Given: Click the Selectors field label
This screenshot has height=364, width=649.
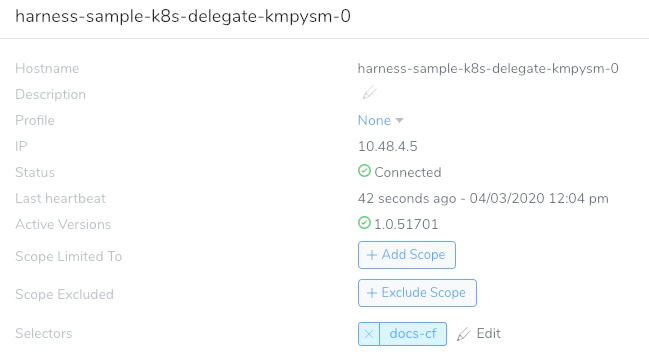Looking at the screenshot, I should click(x=43, y=333).
